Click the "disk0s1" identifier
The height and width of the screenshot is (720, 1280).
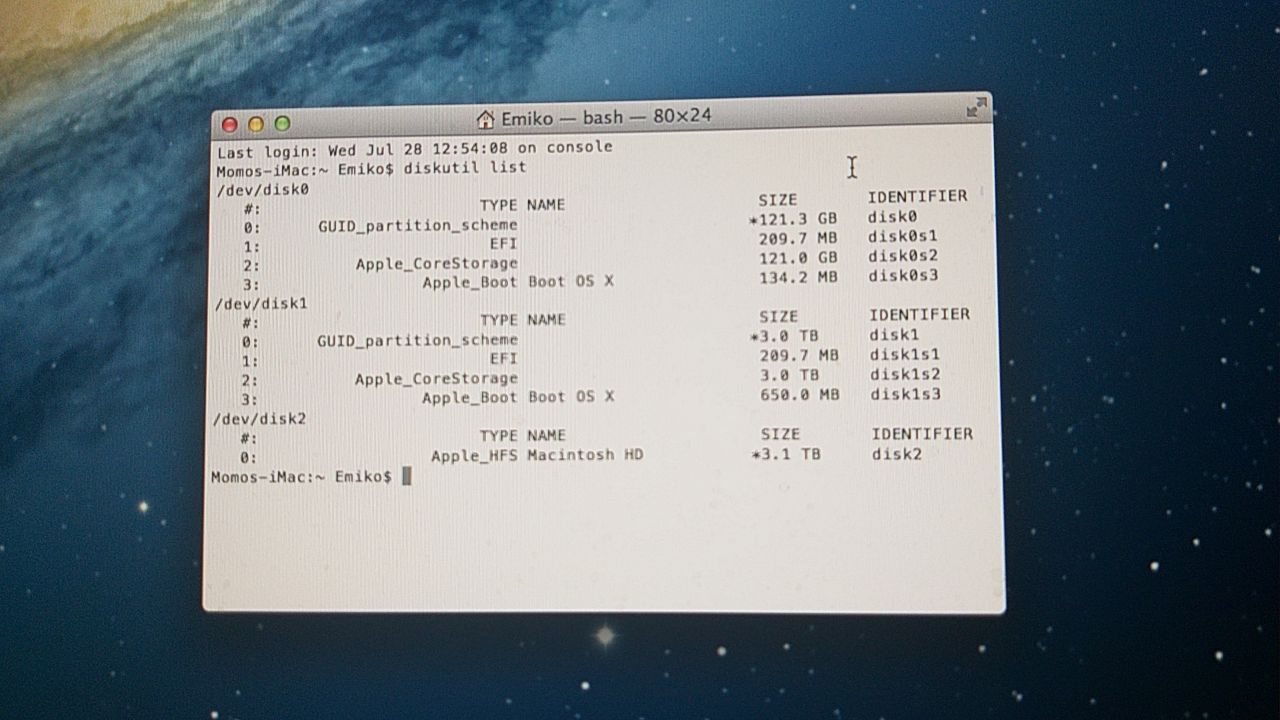pos(902,237)
